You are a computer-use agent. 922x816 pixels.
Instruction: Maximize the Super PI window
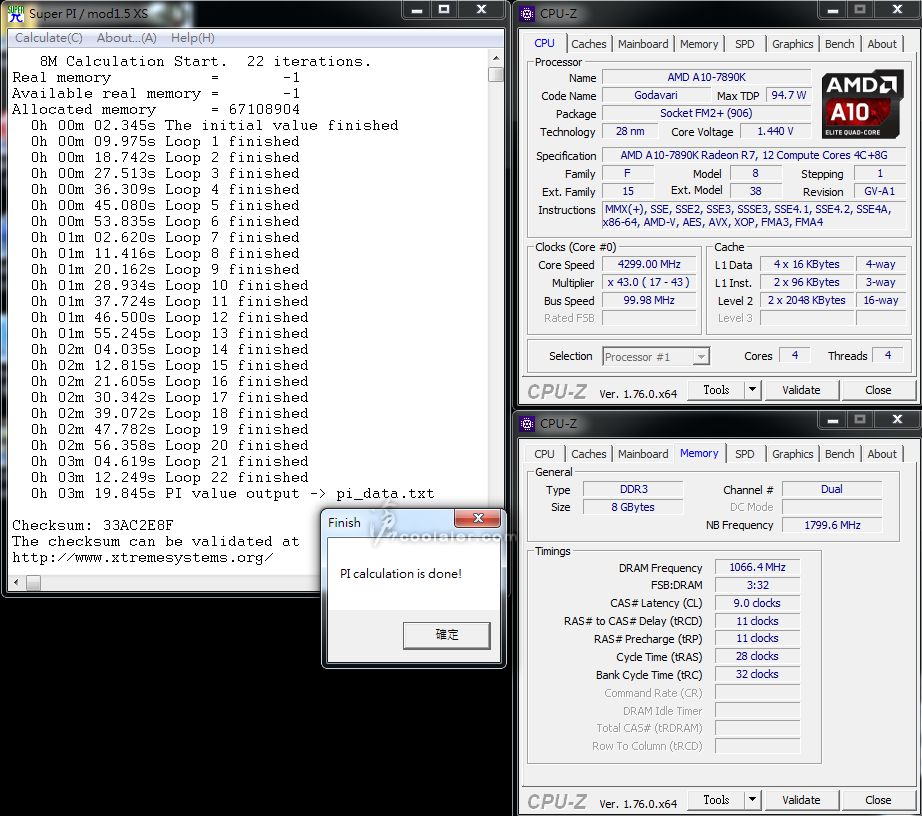click(x=443, y=9)
